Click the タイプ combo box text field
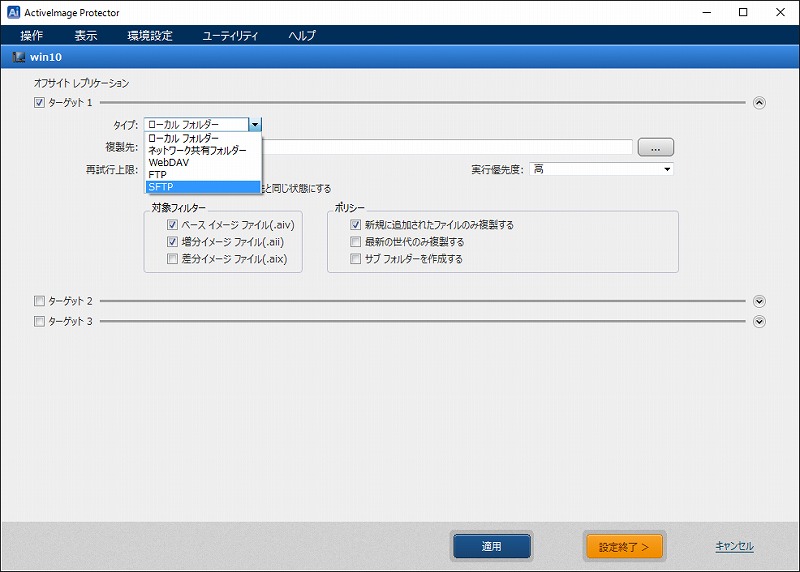 (x=196, y=125)
